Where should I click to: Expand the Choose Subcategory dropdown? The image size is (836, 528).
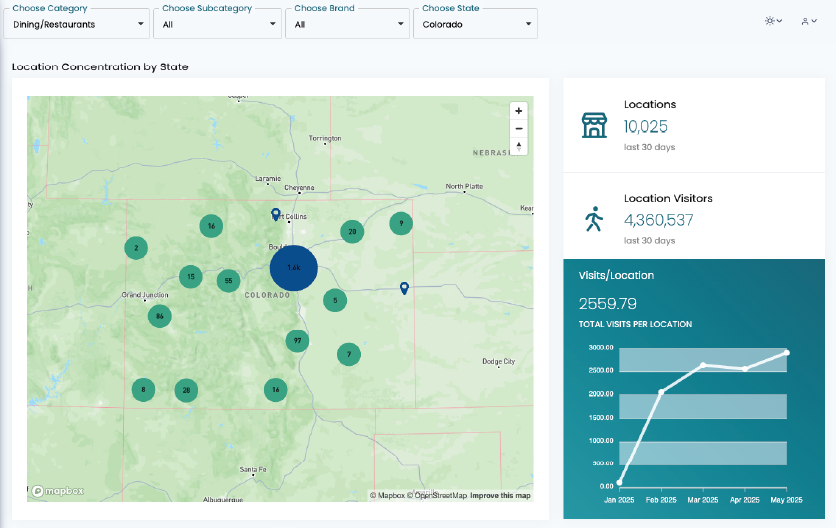(218, 24)
